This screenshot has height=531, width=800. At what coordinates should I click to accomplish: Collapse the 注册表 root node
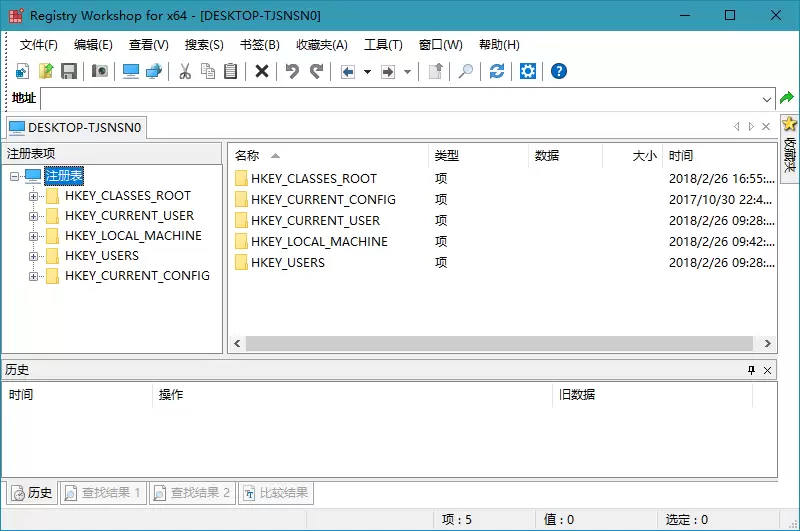pyautogui.click(x=14, y=176)
